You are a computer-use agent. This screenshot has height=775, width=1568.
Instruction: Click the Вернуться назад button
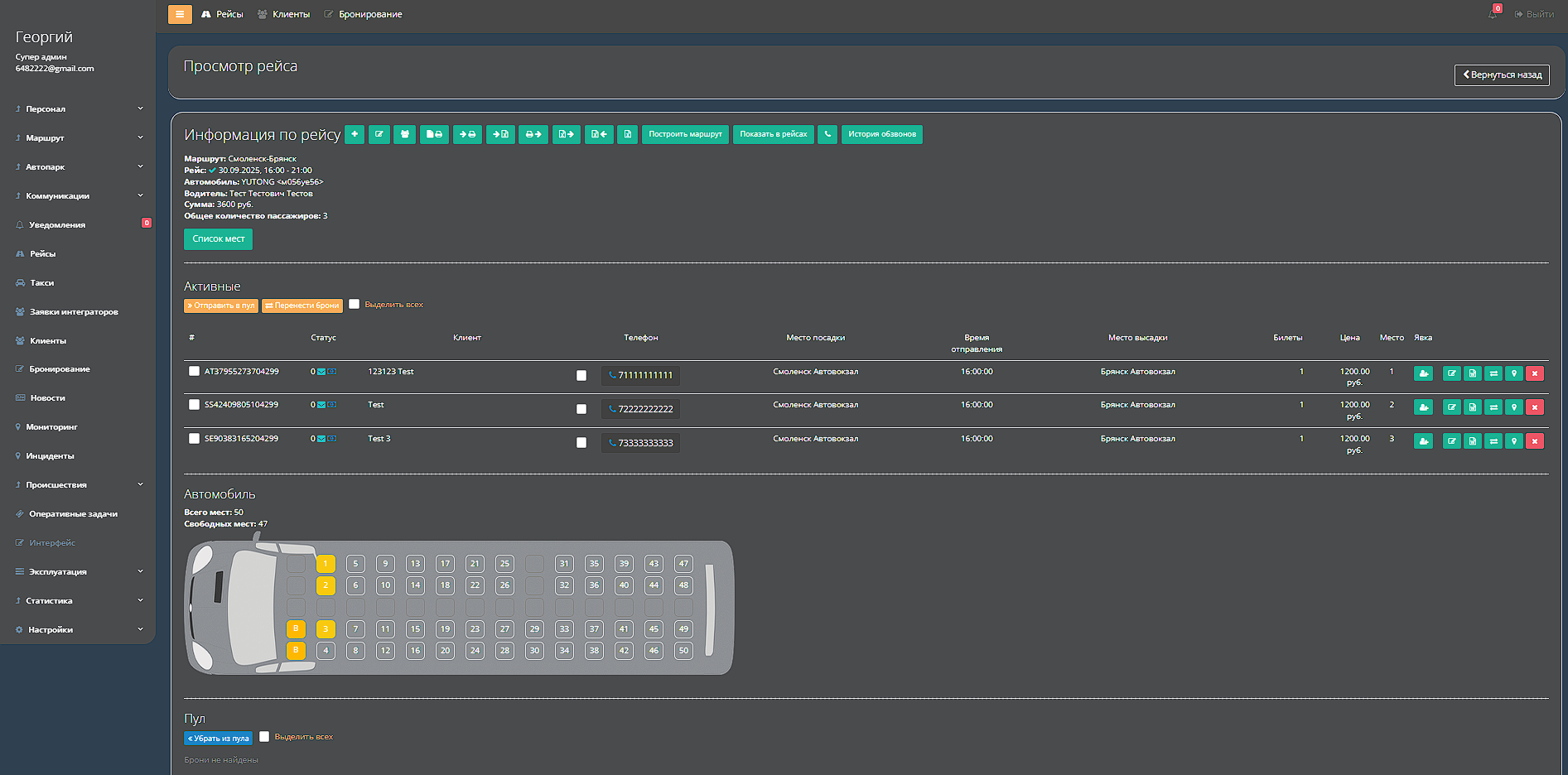pyautogui.click(x=1502, y=75)
